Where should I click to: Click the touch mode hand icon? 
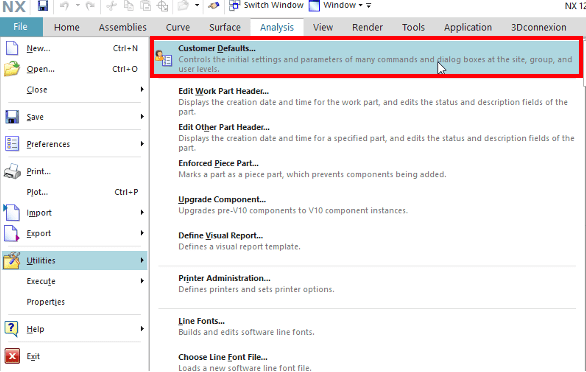coord(213,6)
